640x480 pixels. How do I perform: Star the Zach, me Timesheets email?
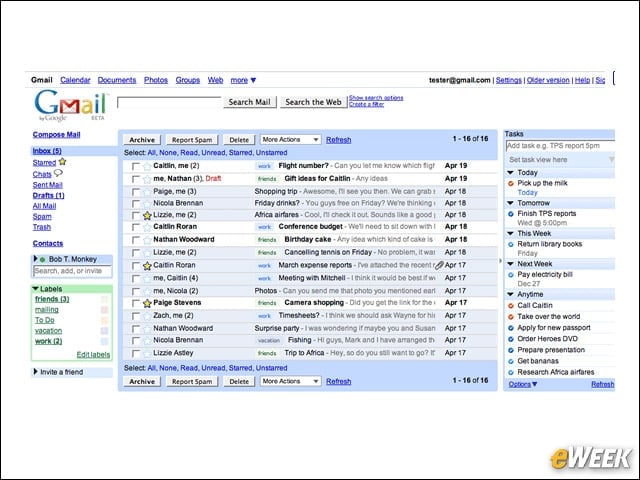pos(147,316)
